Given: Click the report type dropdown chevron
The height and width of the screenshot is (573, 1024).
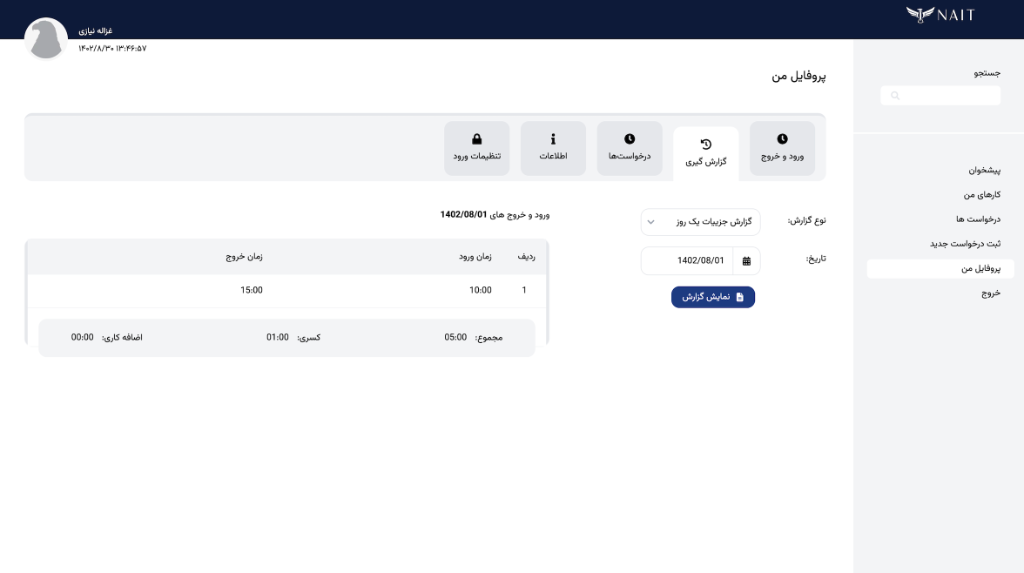Looking at the screenshot, I should click(x=651, y=222).
